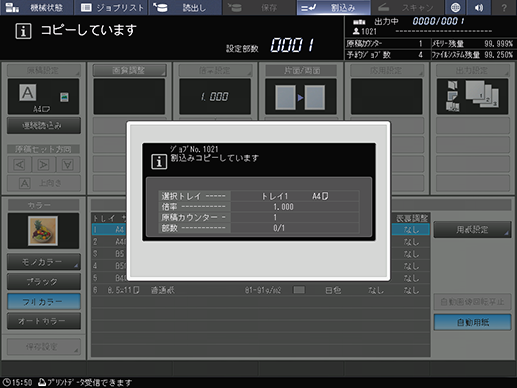This screenshot has height=388, width=517.
Task: Select the 上向き upward orientation button
Action: click(44, 183)
